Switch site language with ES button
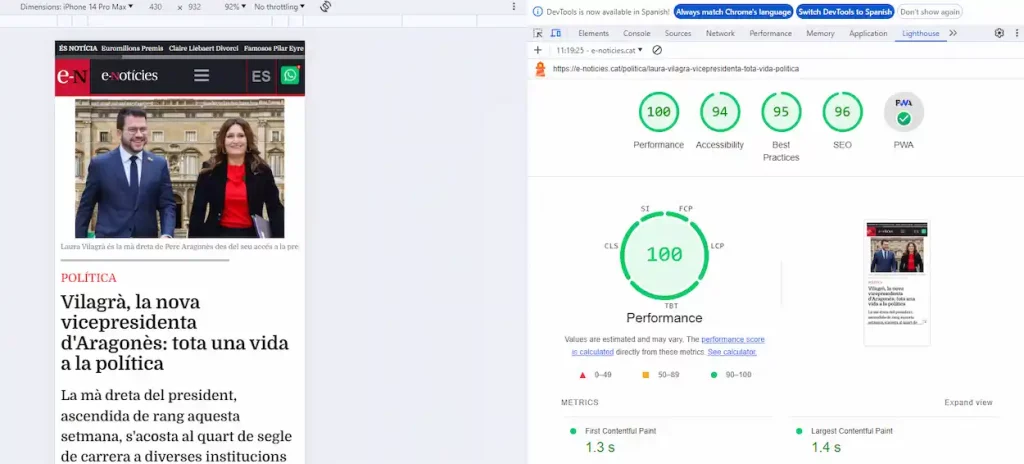This screenshot has width=1024, height=464. pyautogui.click(x=261, y=76)
